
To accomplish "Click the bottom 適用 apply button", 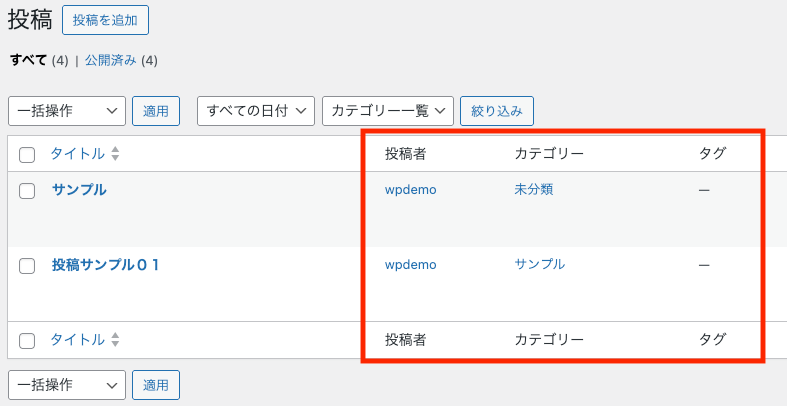I will [x=156, y=384].
